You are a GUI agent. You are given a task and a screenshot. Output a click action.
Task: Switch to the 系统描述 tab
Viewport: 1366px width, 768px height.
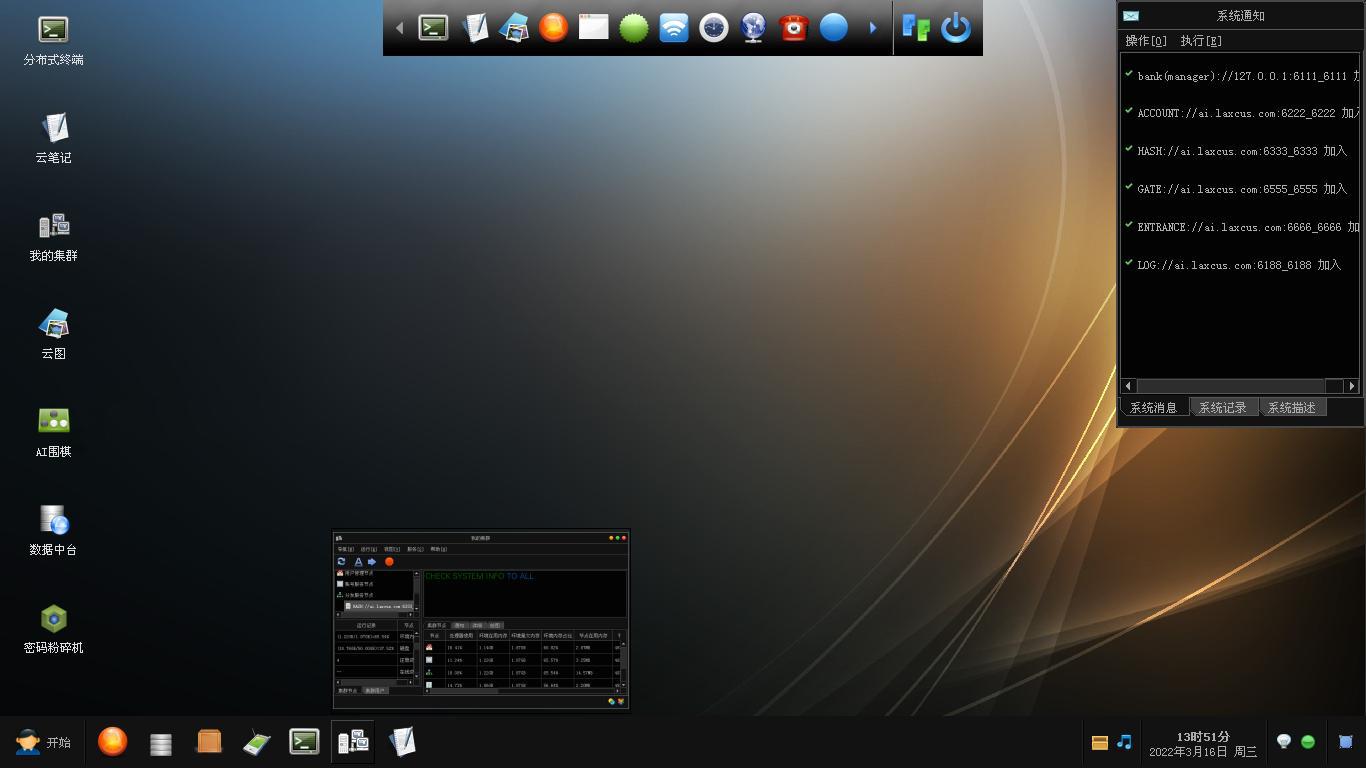(1292, 407)
